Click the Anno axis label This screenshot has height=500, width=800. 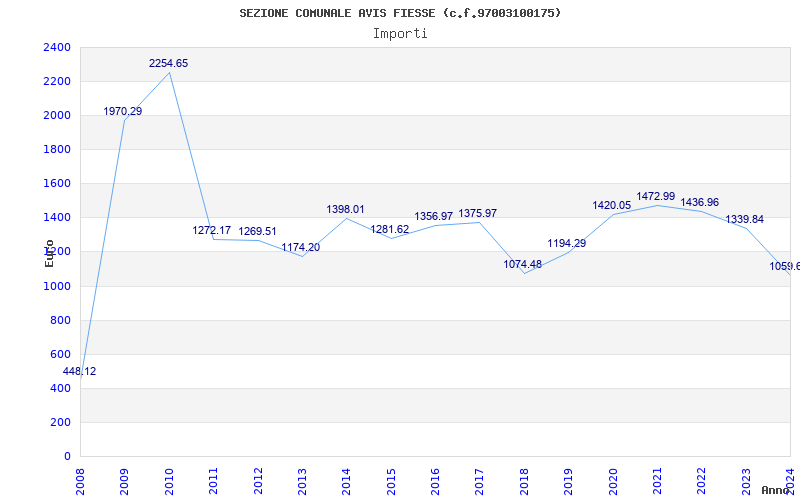(x=776, y=490)
